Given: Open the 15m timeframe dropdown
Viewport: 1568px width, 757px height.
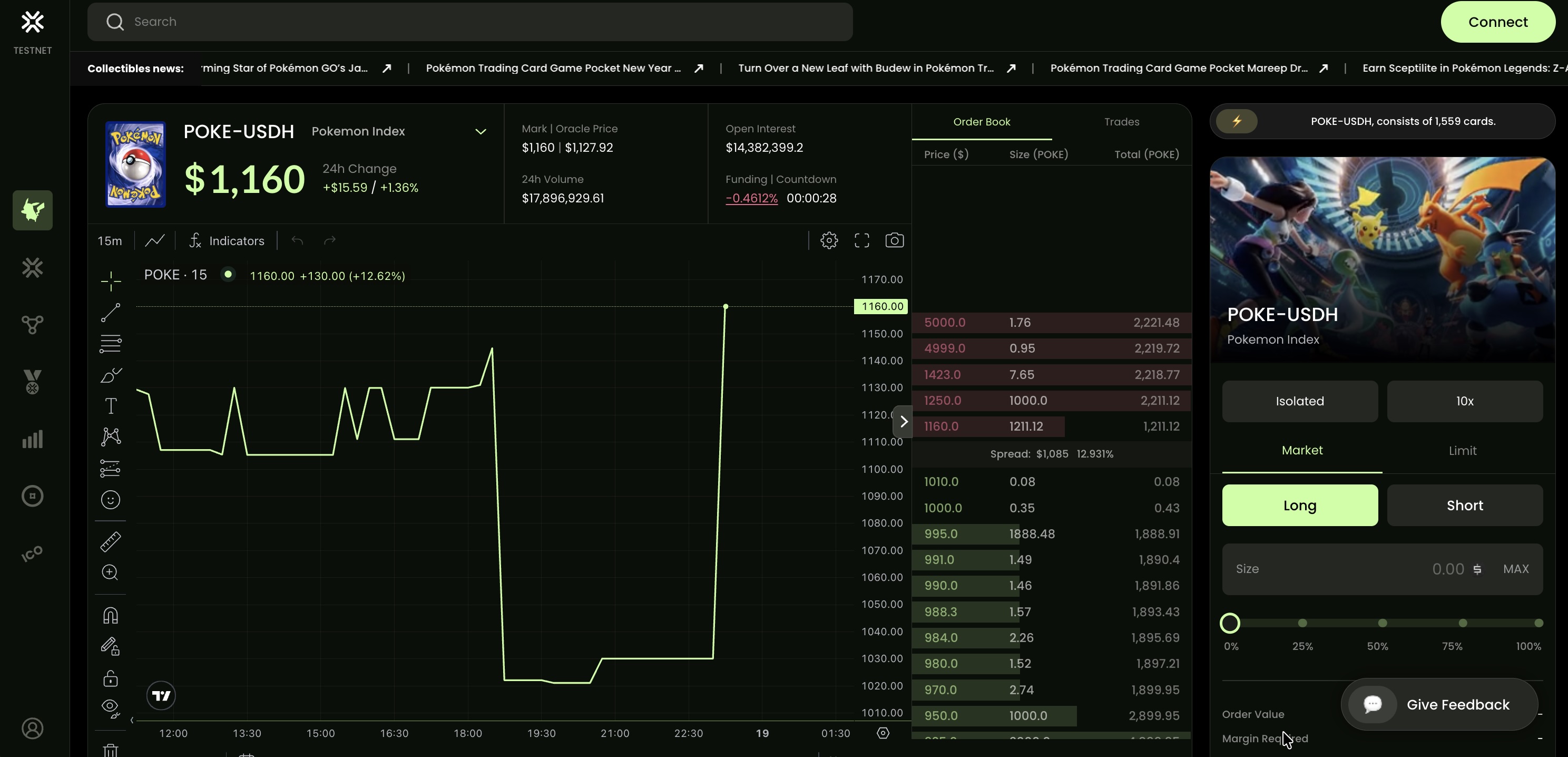Looking at the screenshot, I should [110, 241].
